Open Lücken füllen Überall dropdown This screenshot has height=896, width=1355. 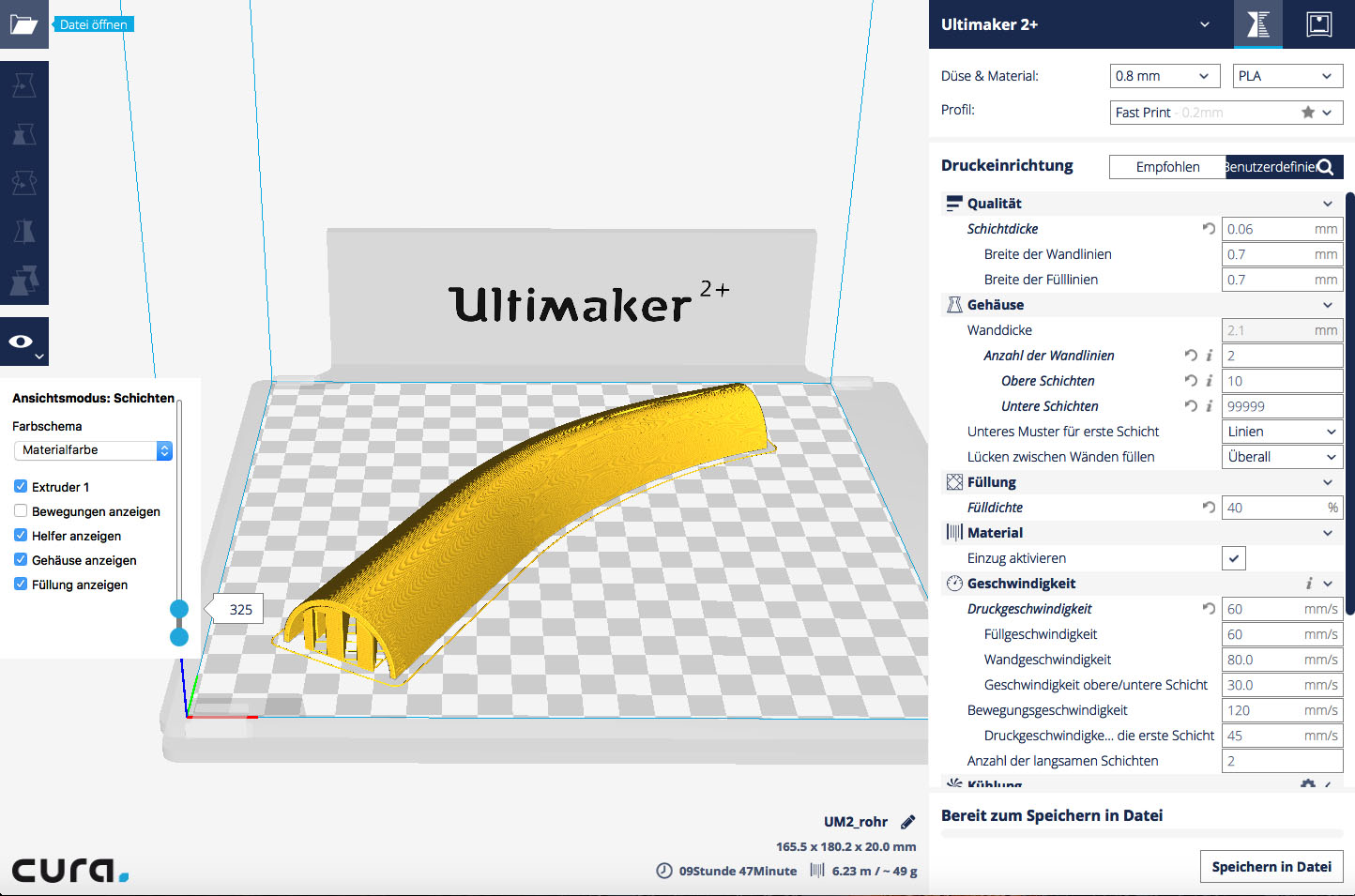point(1283,457)
